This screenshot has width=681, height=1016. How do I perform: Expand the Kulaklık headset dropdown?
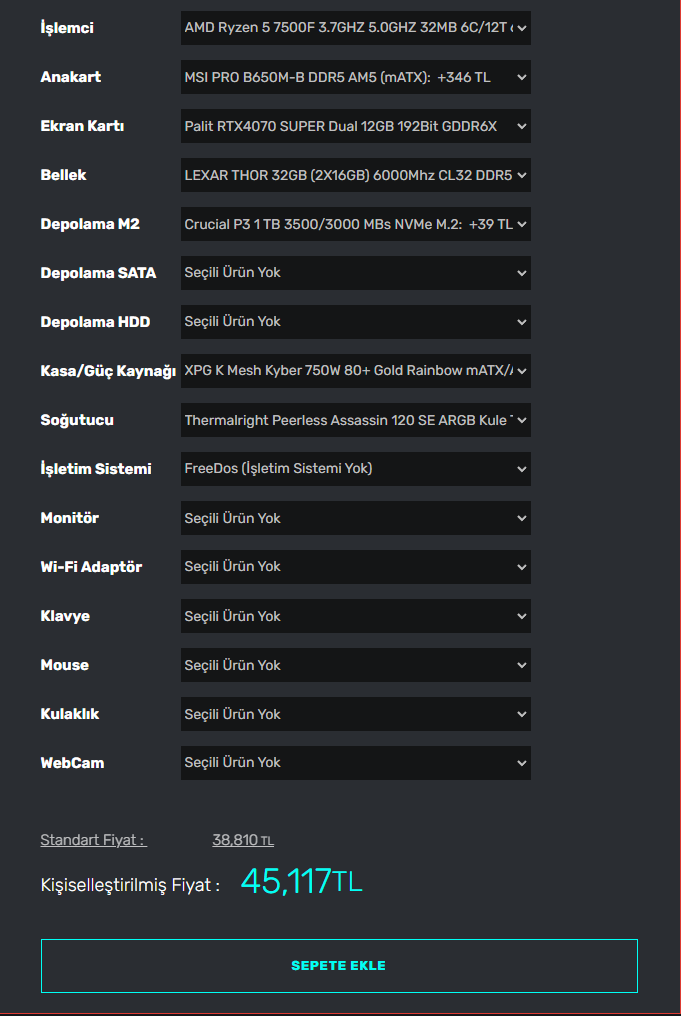pos(355,714)
